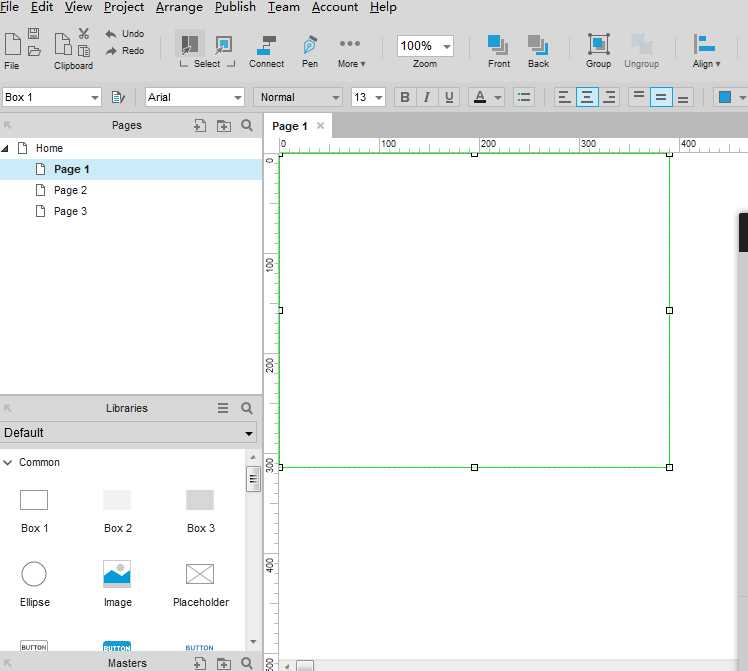This screenshot has width=748, height=671.
Task: Open the text color dropdown arrow
Action: [x=498, y=98]
